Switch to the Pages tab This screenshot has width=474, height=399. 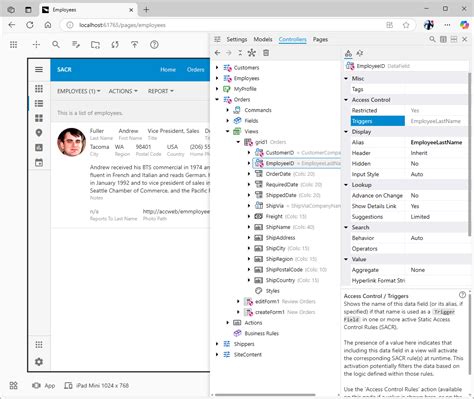[x=320, y=39]
